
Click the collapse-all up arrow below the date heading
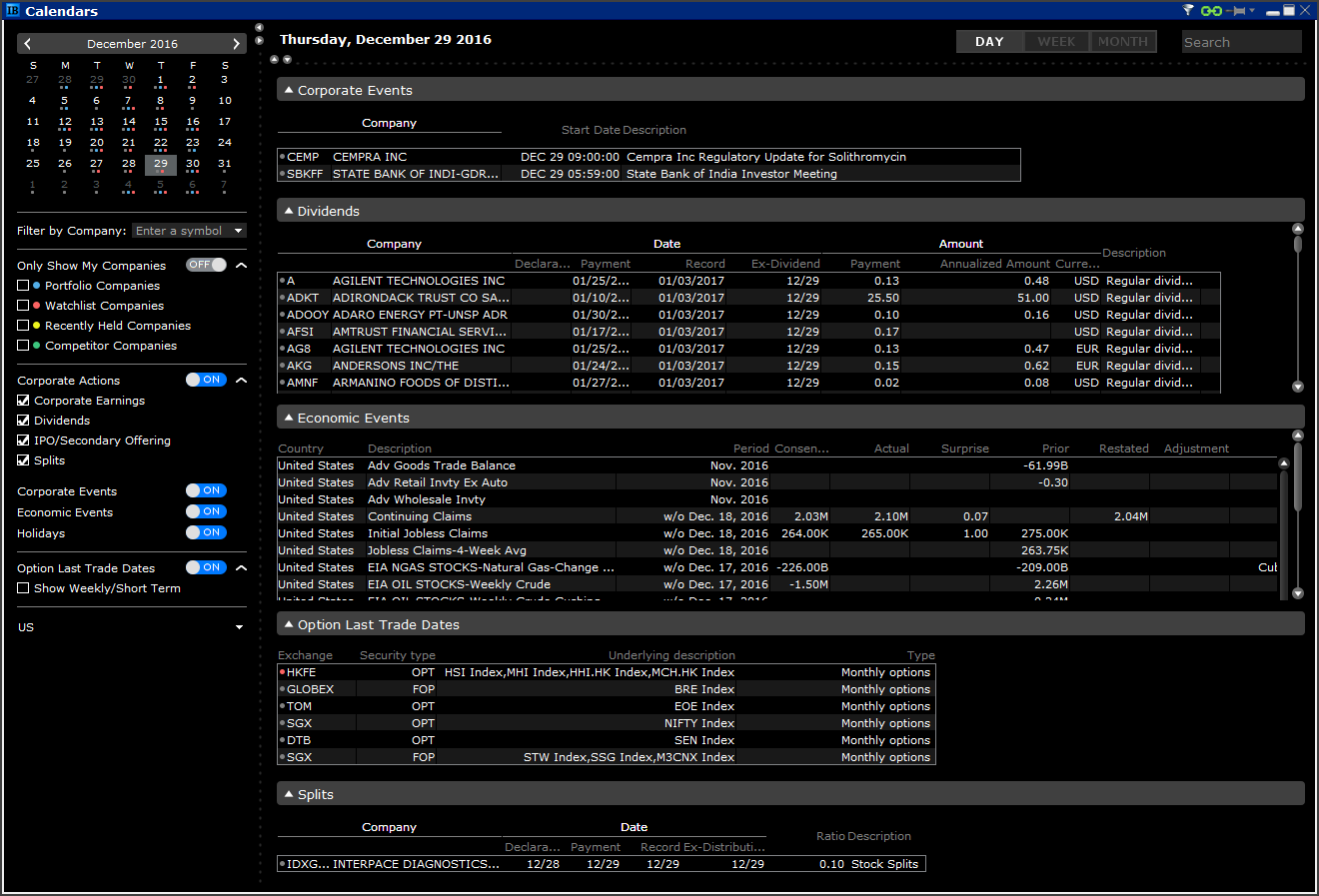275,60
